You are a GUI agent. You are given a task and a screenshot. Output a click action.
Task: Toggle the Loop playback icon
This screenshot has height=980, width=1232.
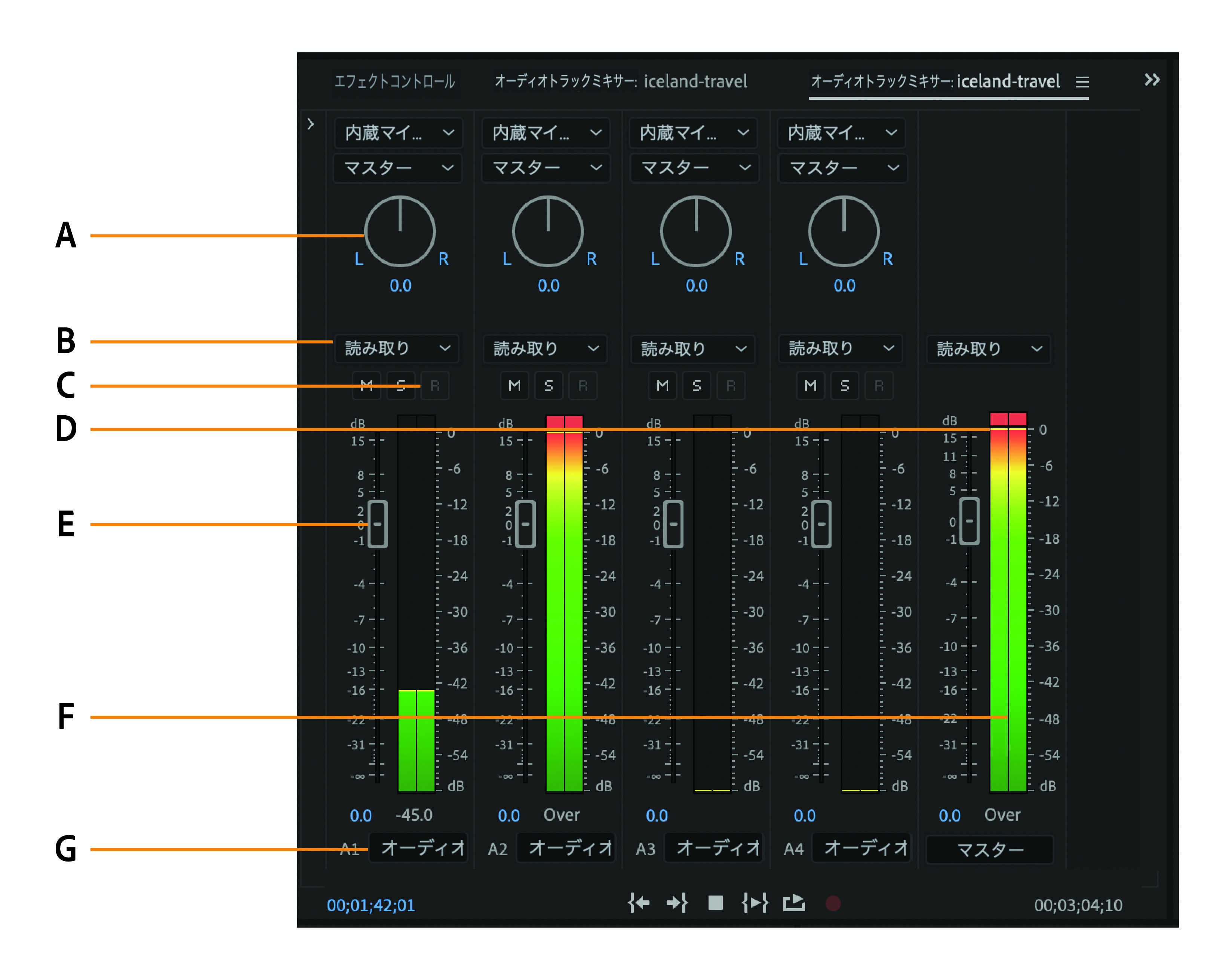[x=794, y=903]
